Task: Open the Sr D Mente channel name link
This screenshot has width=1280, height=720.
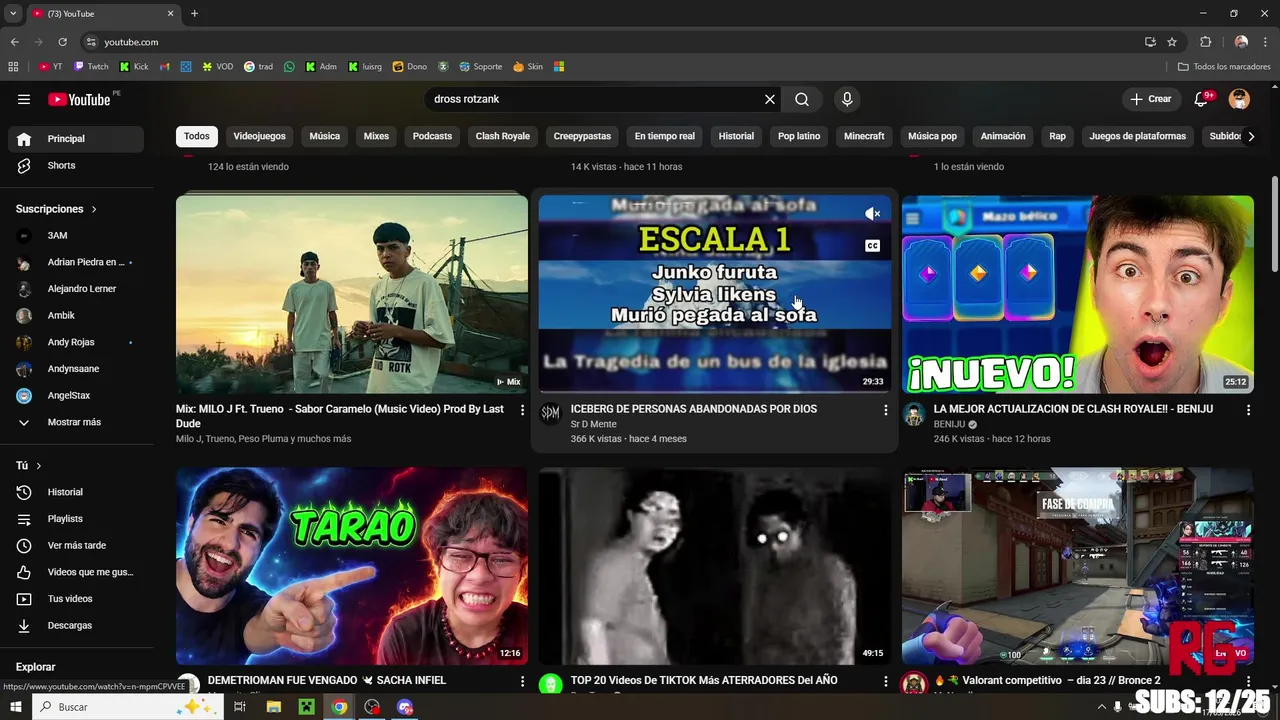Action: (593, 424)
